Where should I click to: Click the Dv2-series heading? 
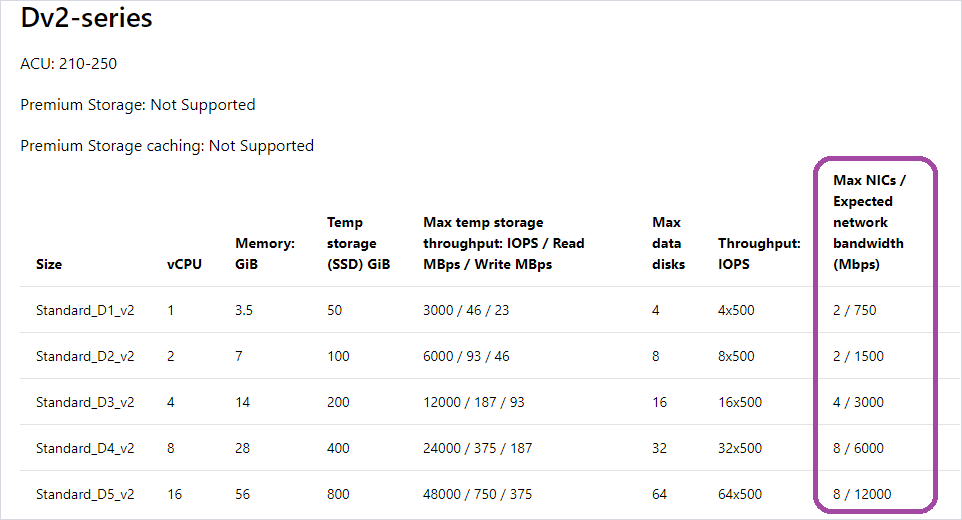(87, 18)
